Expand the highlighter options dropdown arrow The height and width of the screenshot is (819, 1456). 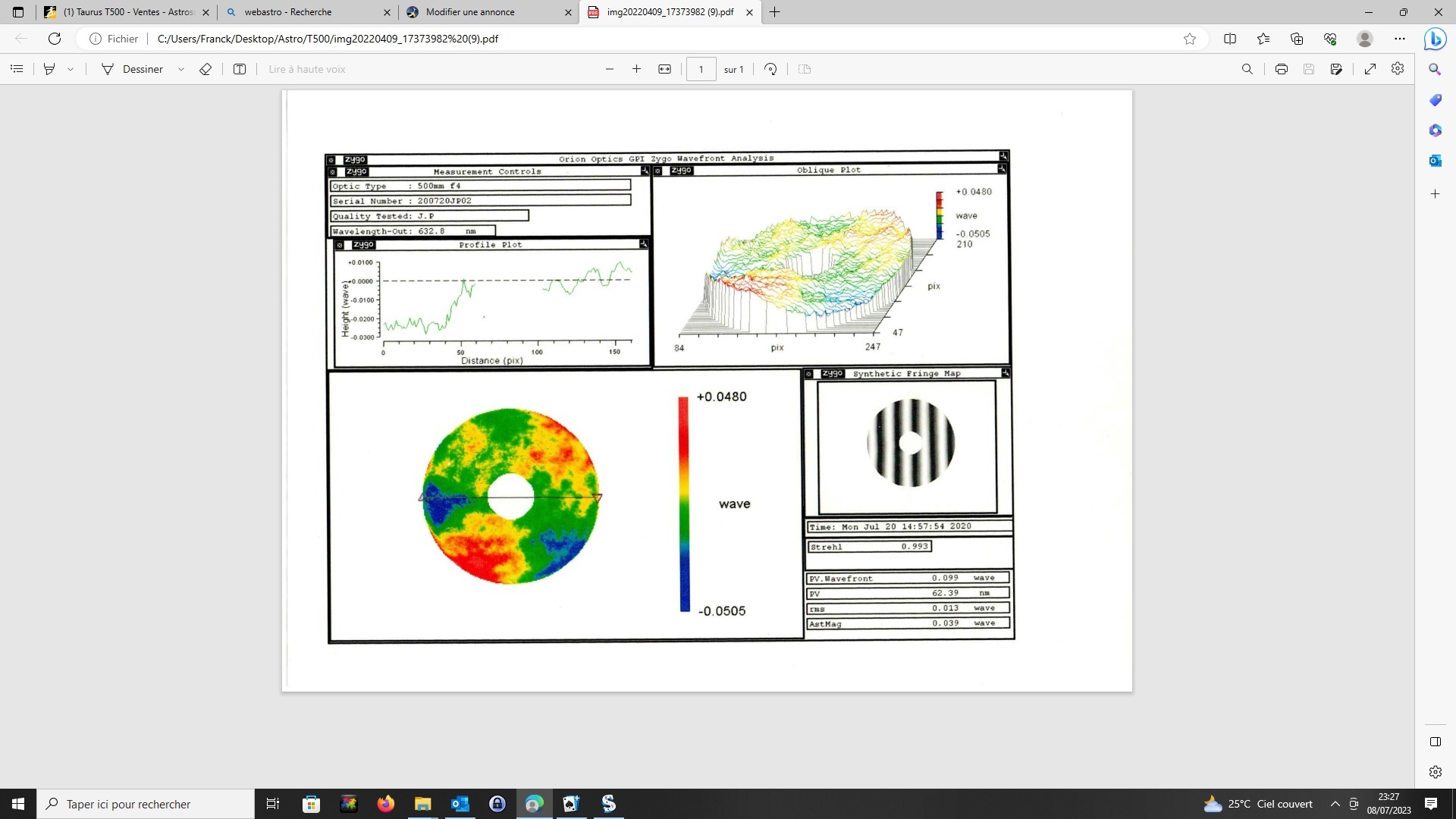(x=71, y=69)
